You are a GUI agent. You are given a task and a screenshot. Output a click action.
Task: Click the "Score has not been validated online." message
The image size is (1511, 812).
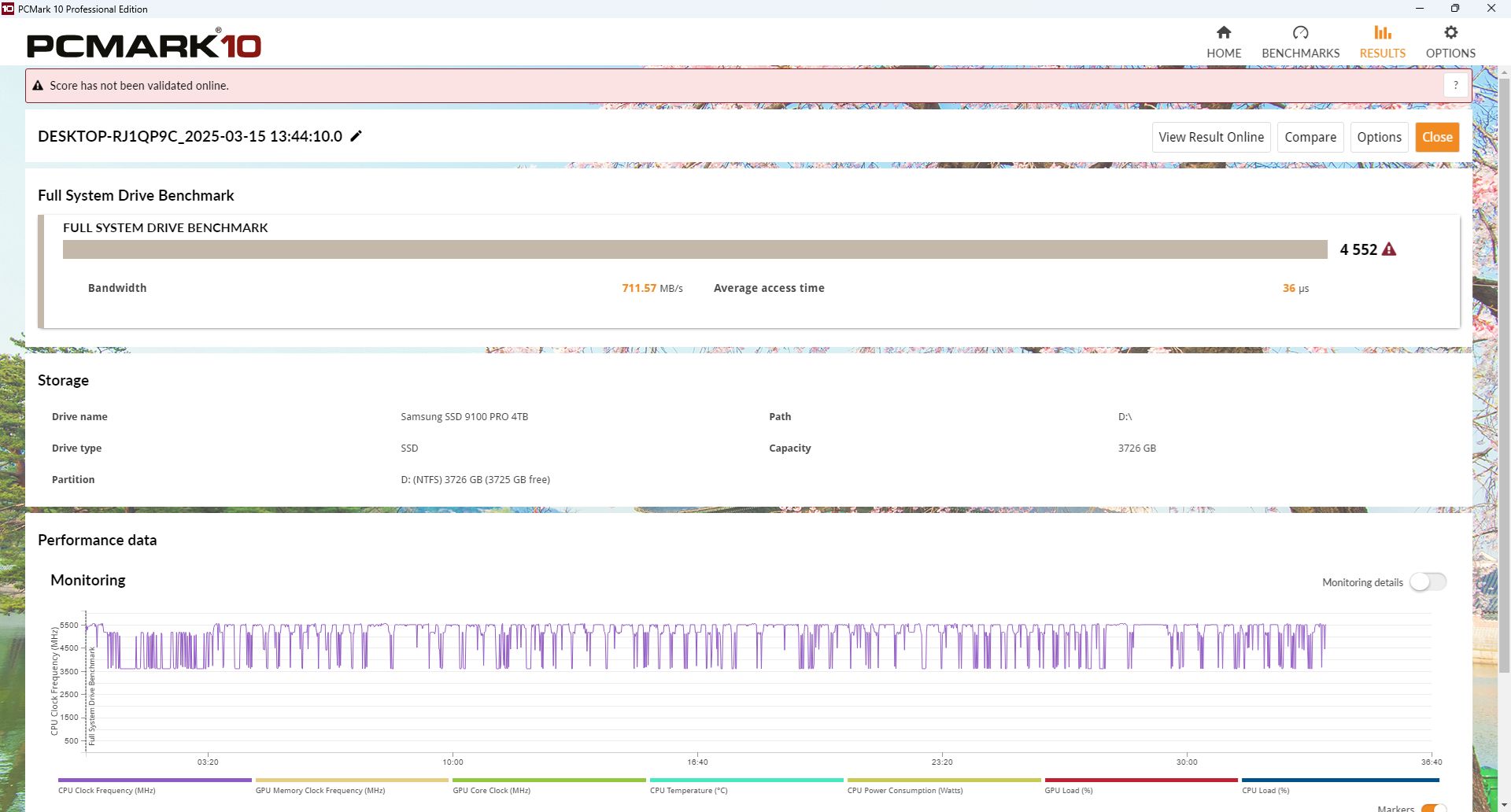coord(139,86)
